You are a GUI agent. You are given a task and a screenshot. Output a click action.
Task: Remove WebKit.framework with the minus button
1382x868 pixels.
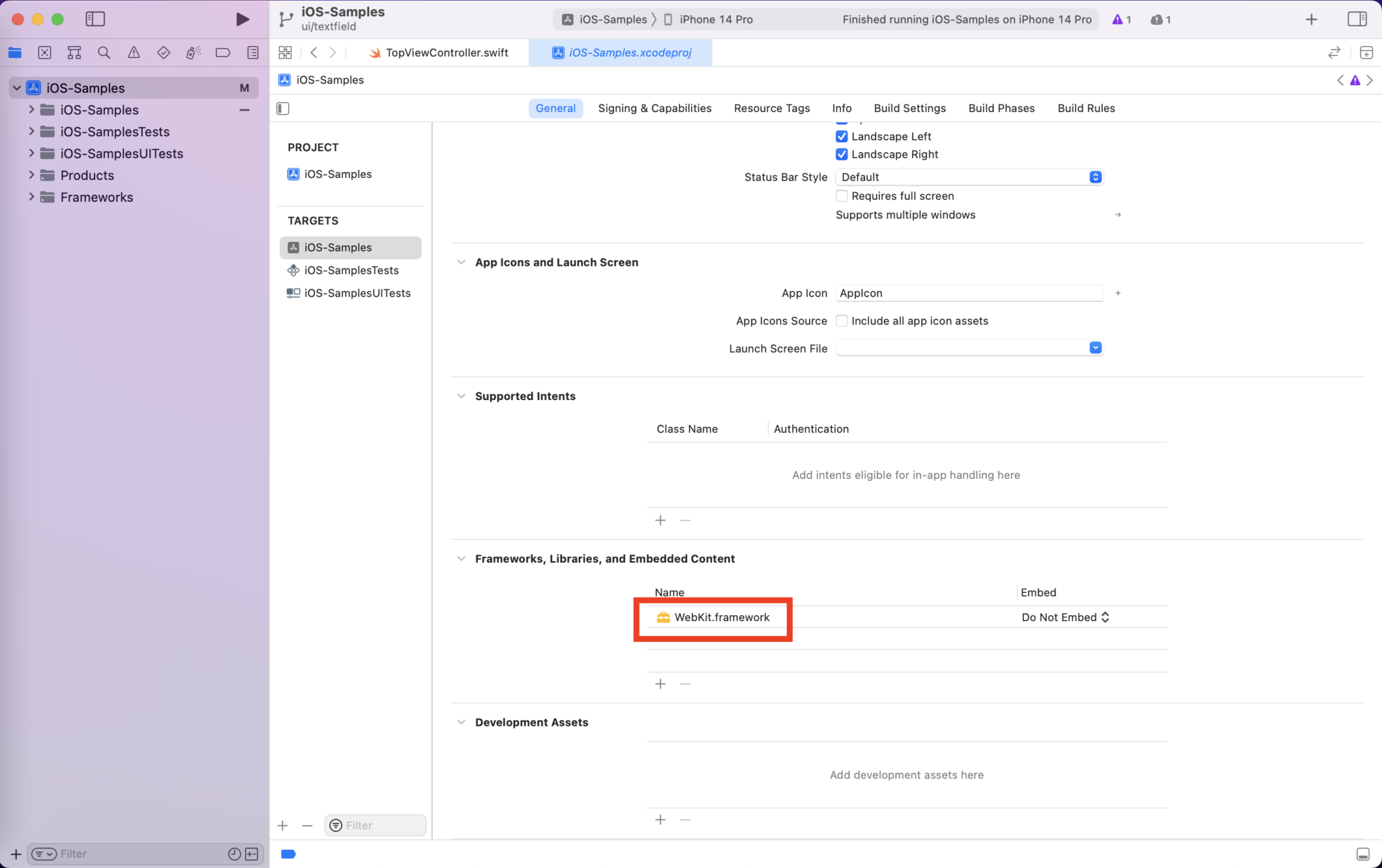(685, 683)
